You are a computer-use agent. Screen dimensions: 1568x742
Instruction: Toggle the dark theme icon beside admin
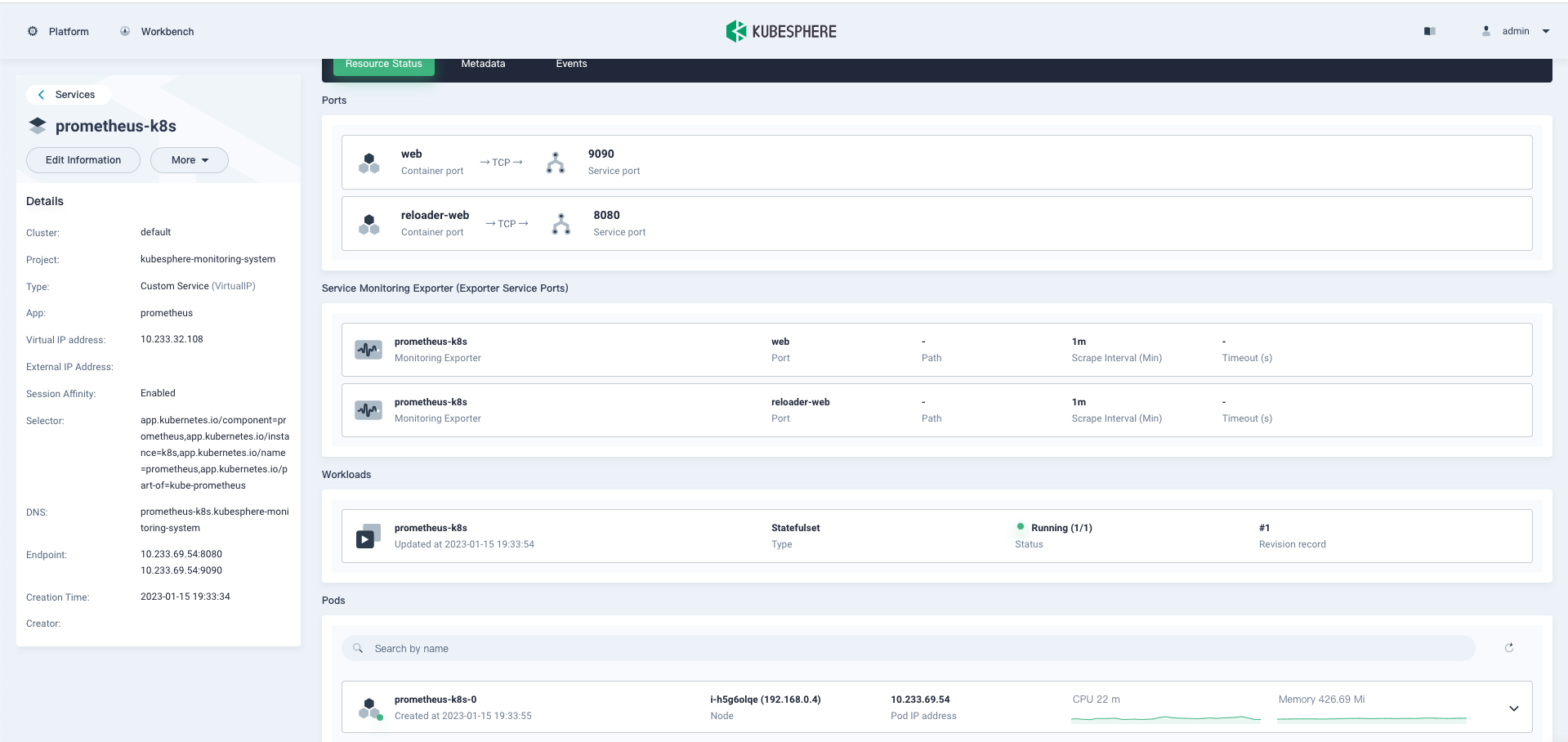[1429, 31]
